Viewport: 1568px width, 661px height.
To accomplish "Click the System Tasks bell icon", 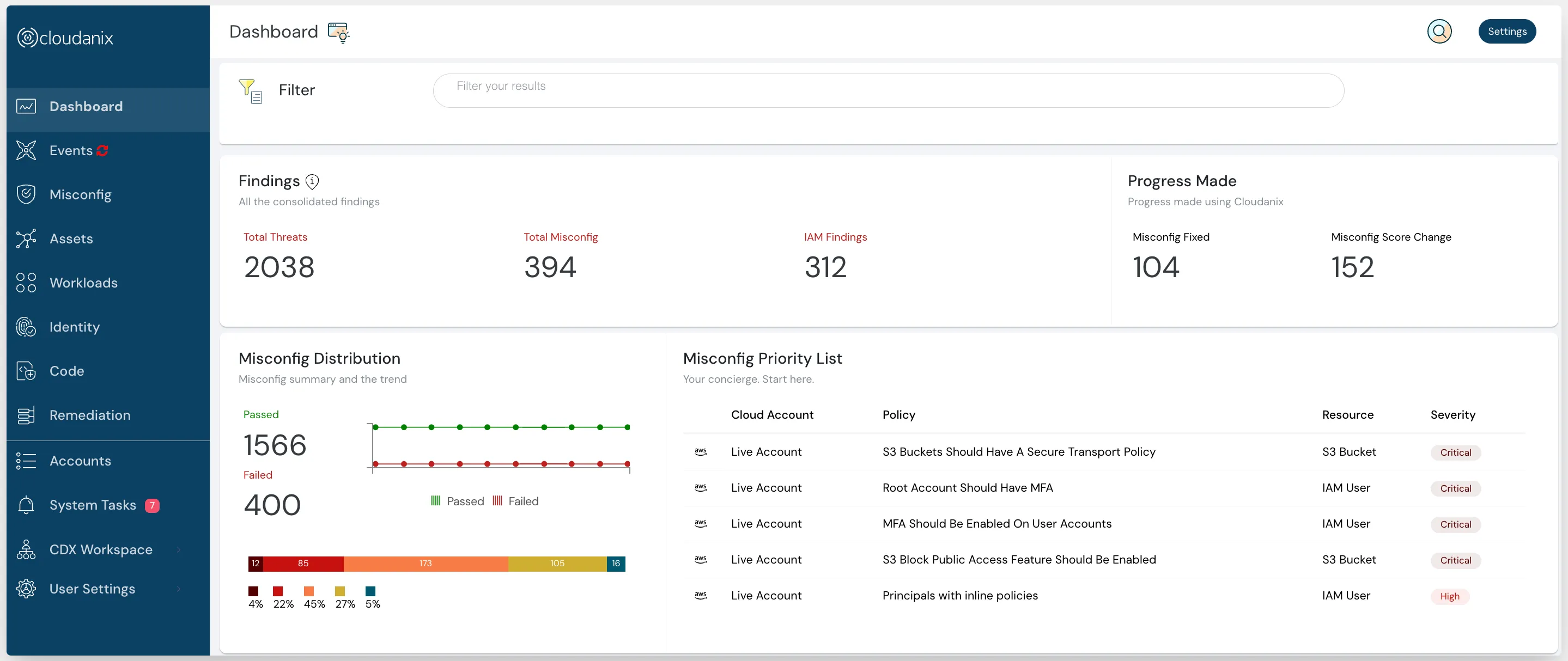I will [x=26, y=505].
